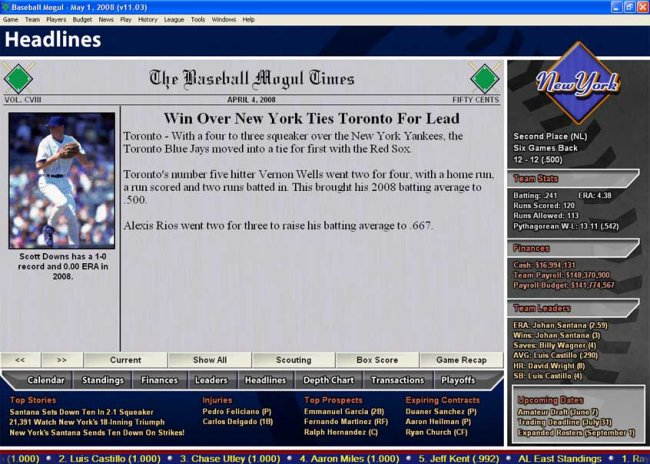
Task: Click the Current button
Action: tap(126, 360)
